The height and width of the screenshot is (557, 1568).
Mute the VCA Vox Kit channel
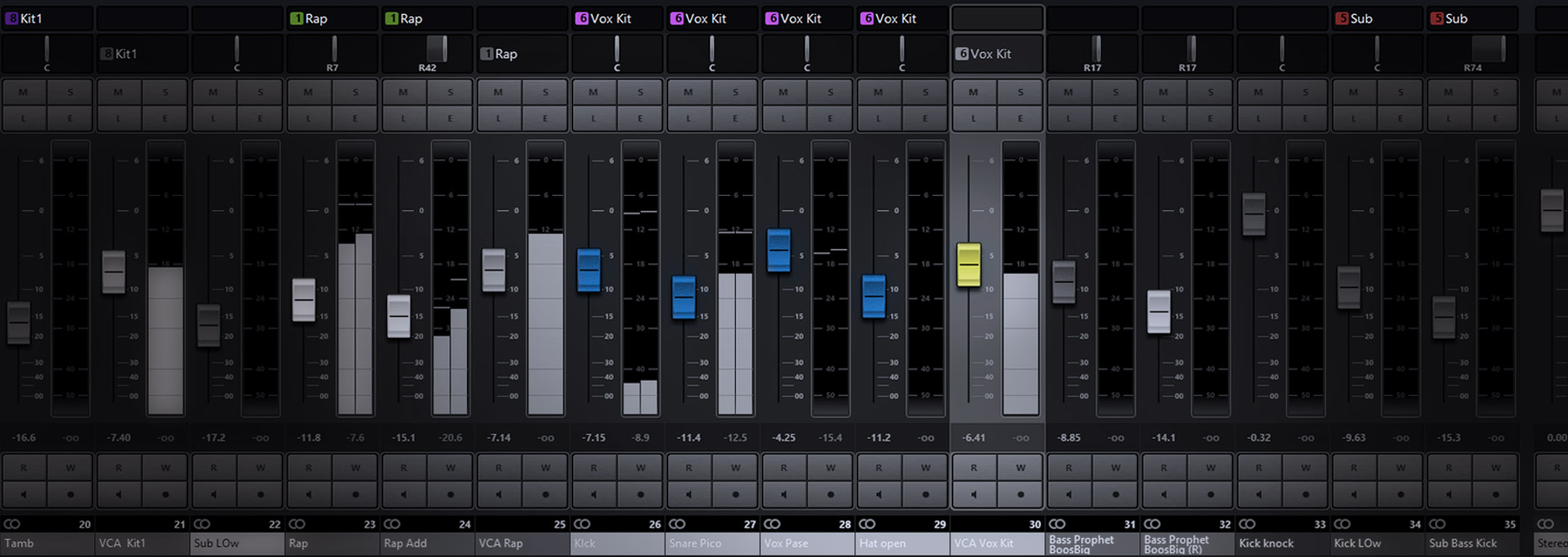973,92
